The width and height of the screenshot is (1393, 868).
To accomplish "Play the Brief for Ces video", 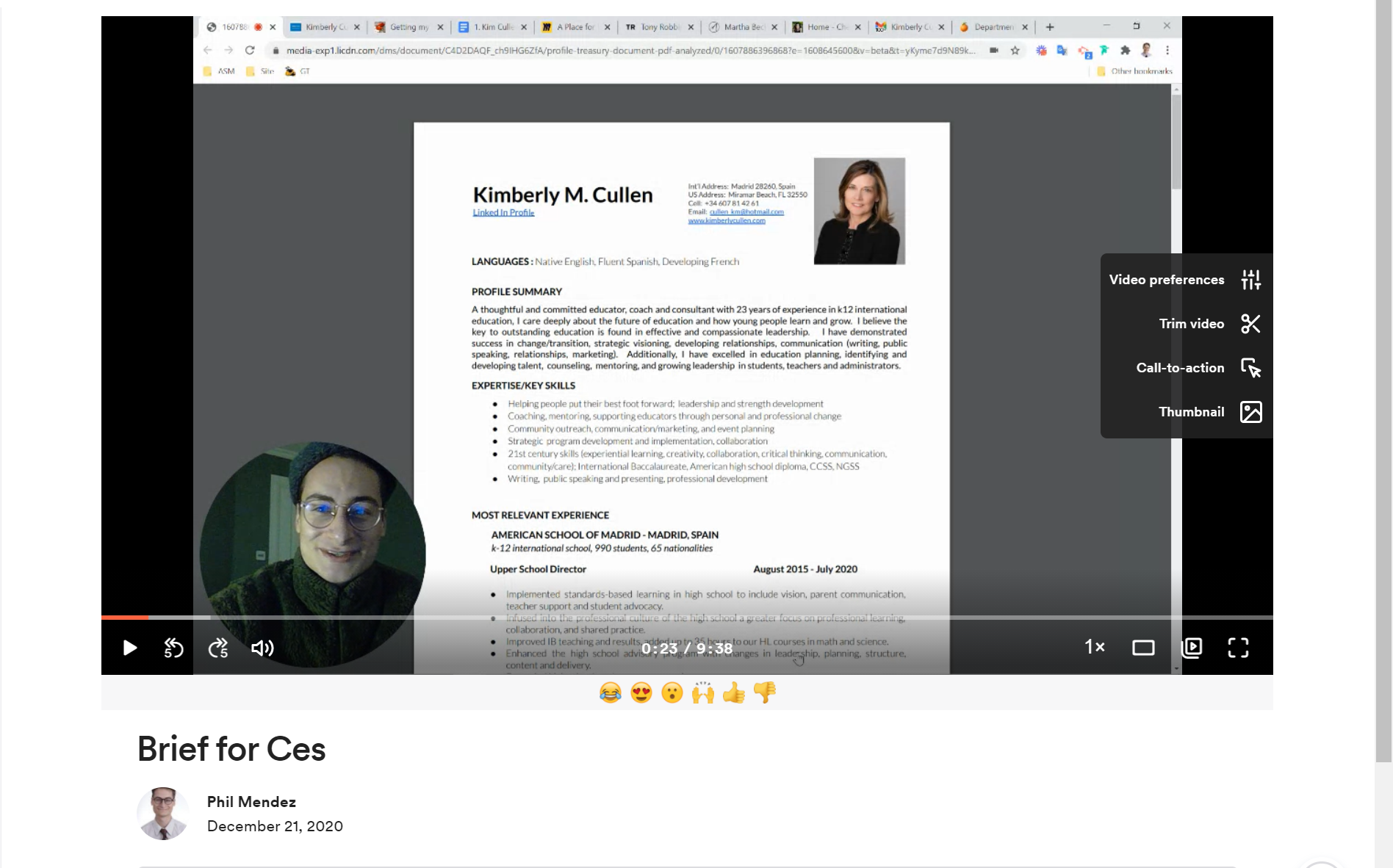I will coord(129,648).
